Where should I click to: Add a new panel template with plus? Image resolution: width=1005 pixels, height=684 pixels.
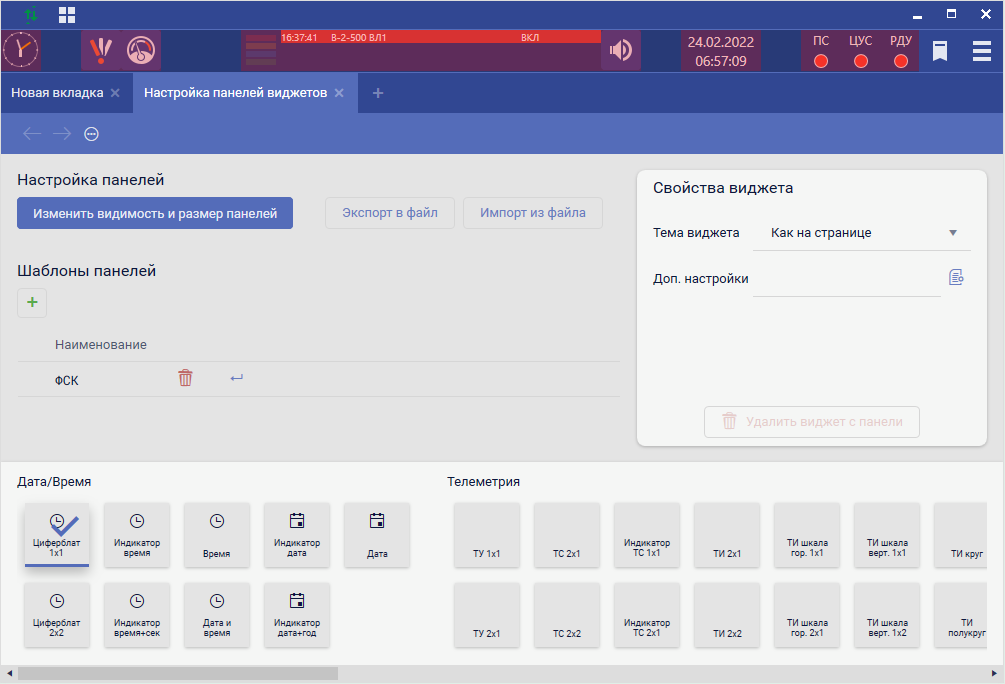pos(32,302)
